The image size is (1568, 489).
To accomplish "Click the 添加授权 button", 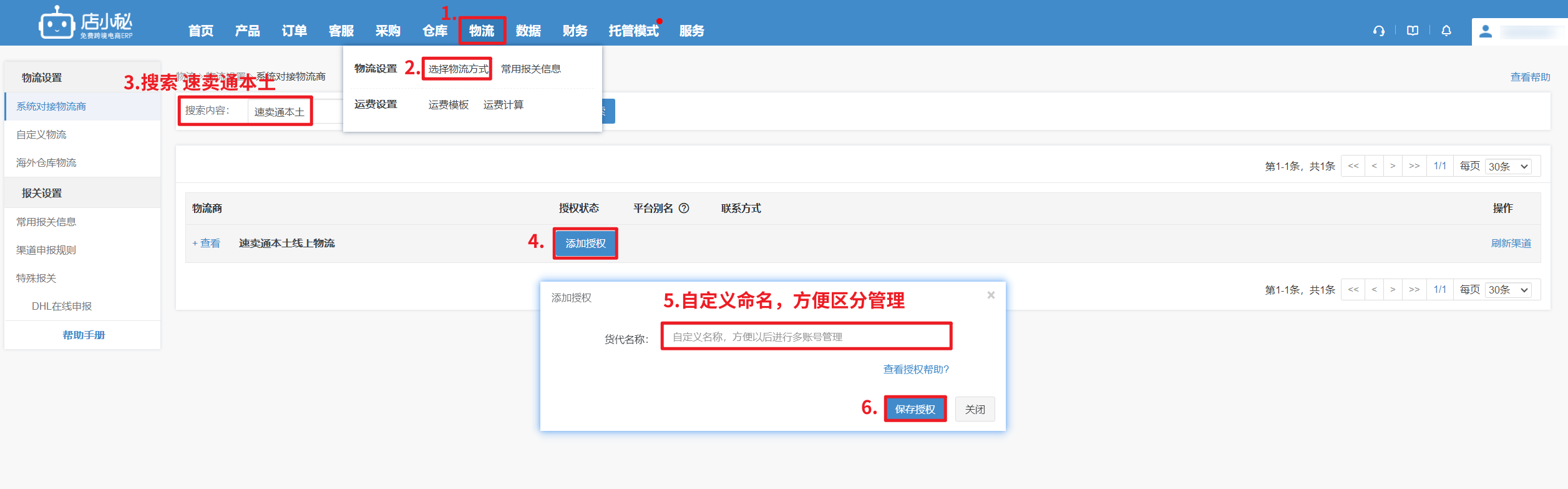I will (585, 244).
